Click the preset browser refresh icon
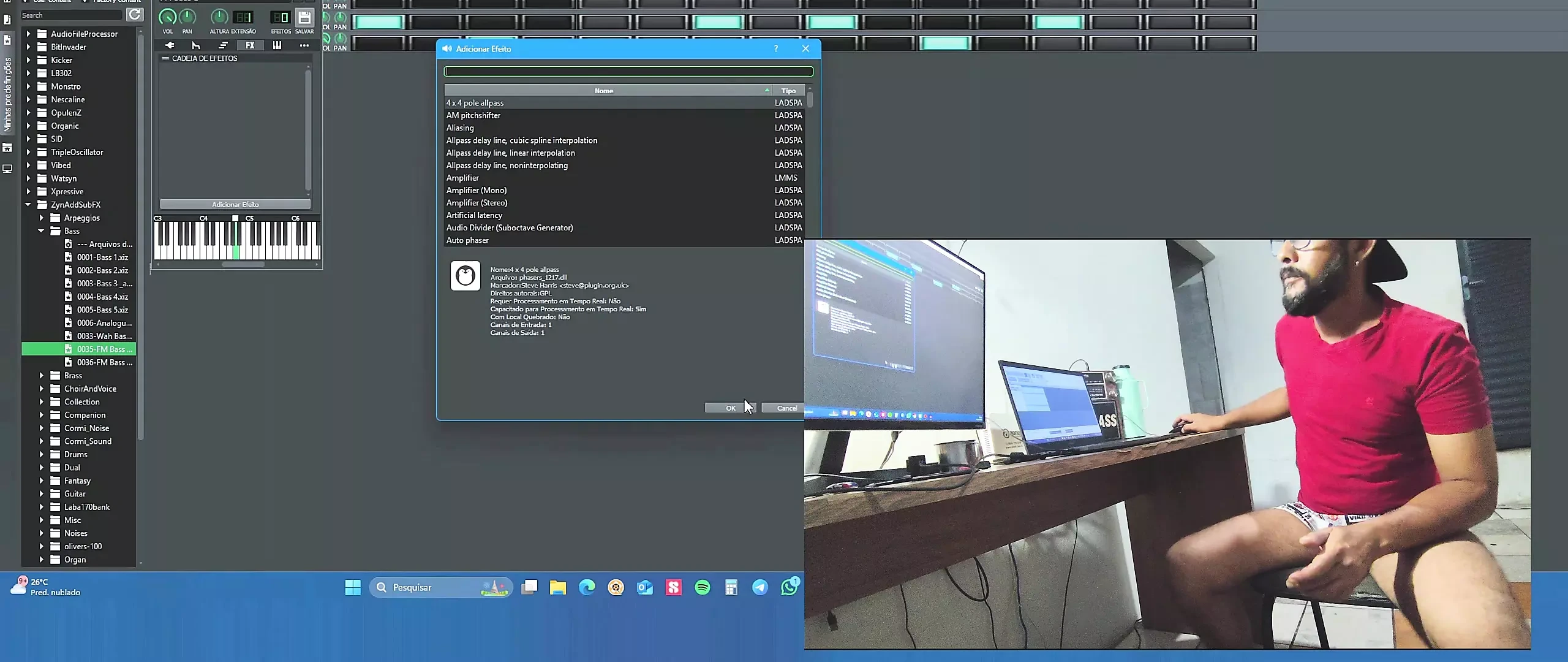This screenshot has width=1568, height=662. tap(134, 14)
